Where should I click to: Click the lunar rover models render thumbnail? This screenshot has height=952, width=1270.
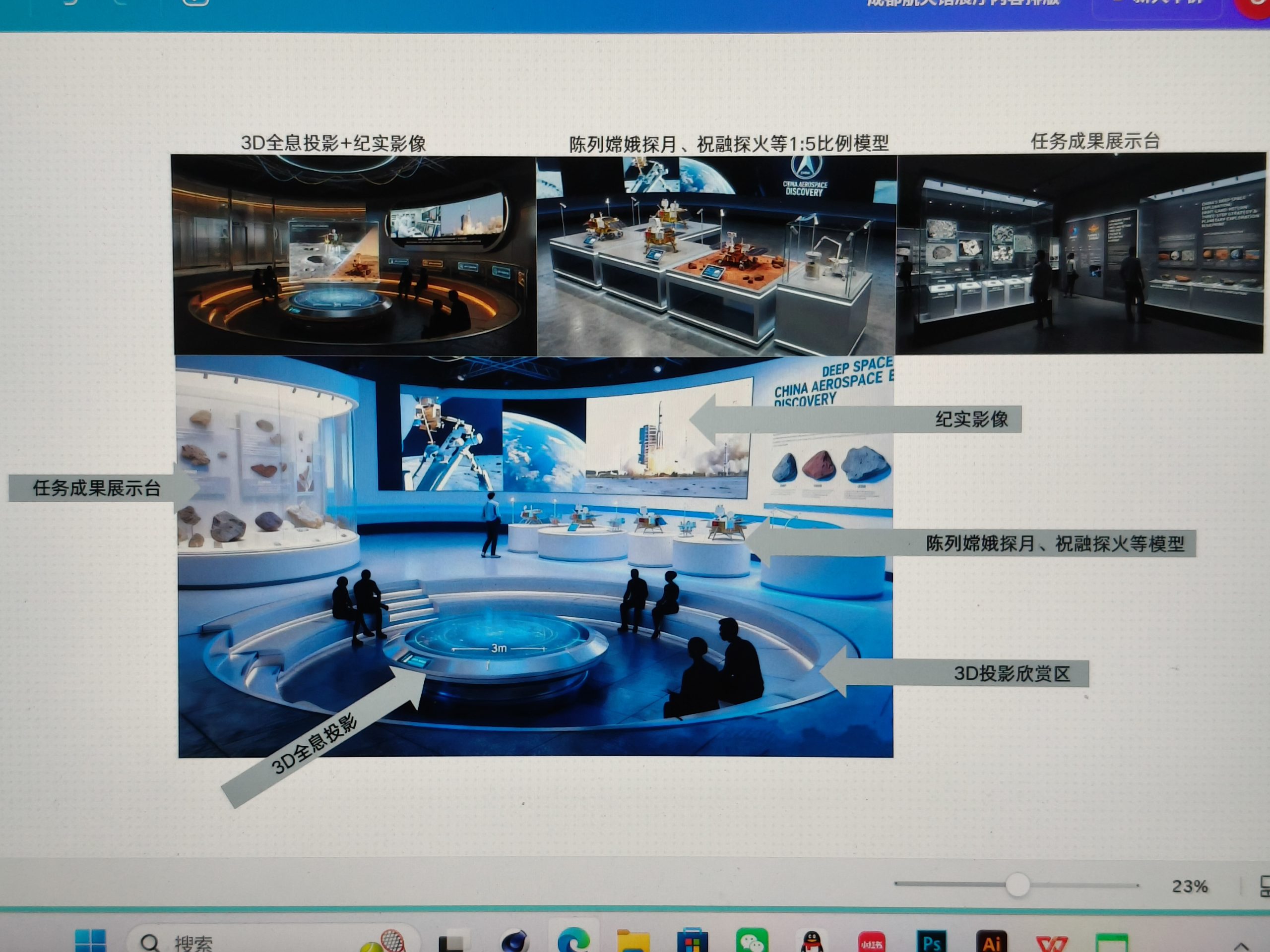point(716,255)
